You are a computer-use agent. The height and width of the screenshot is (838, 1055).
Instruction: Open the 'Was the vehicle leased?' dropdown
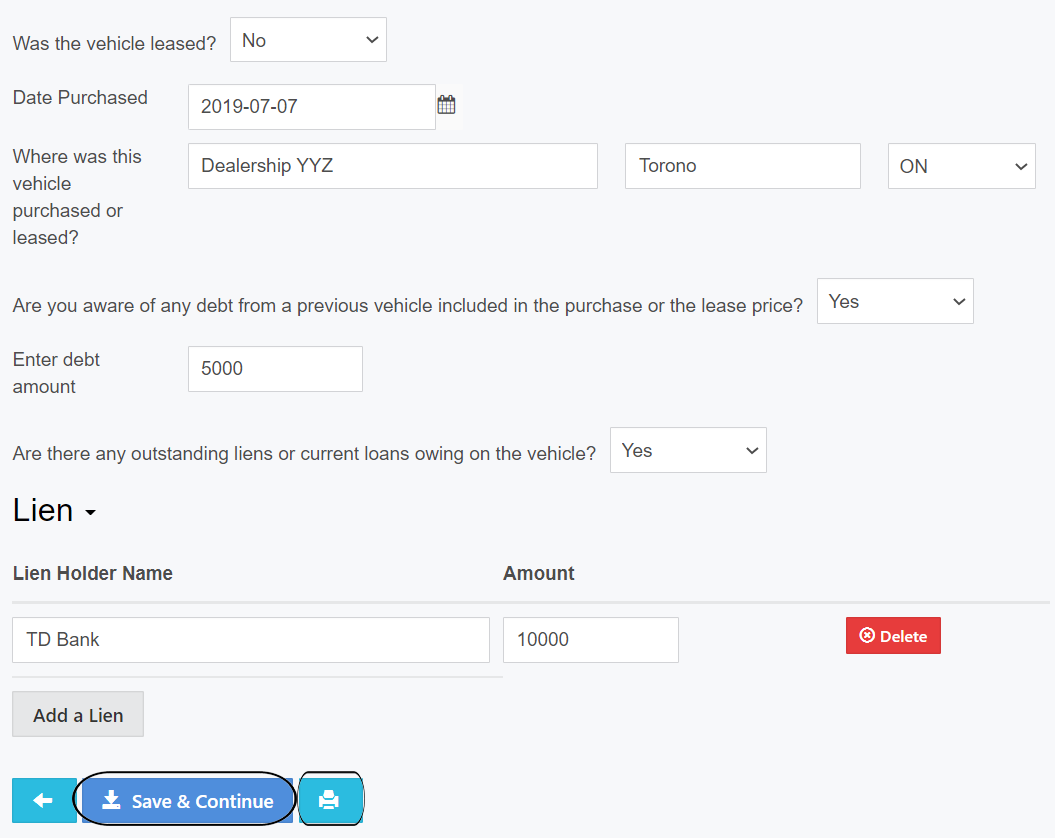(308, 41)
